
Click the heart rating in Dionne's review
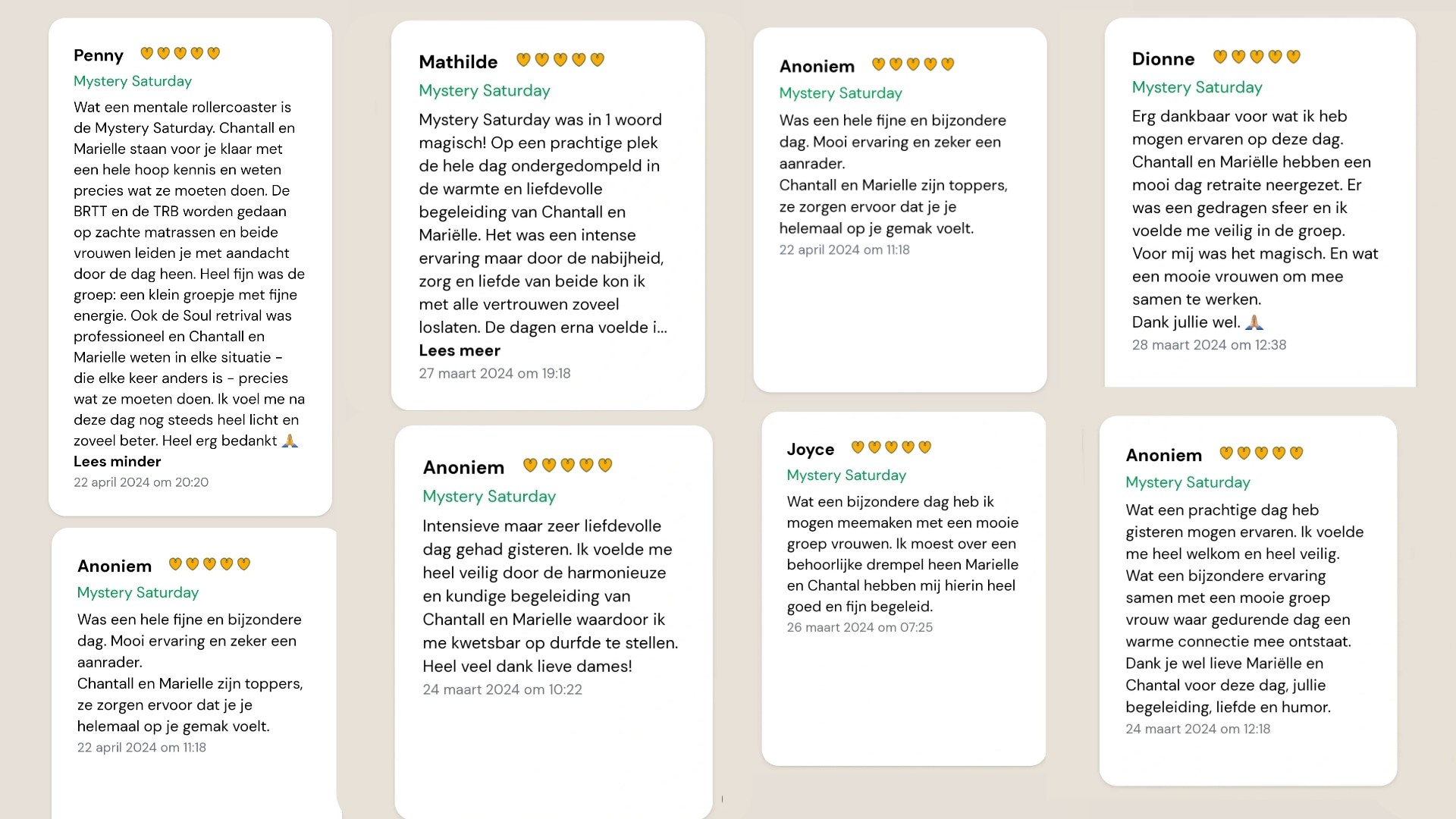tap(1257, 57)
